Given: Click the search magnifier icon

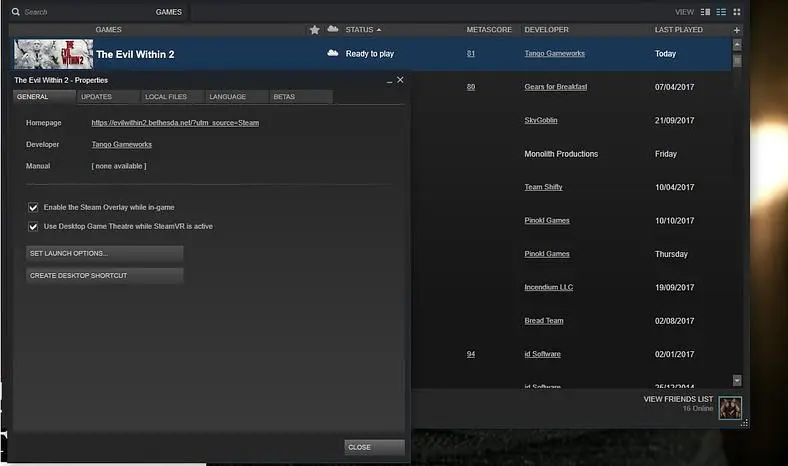Looking at the screenshot, I should point(16,12).
